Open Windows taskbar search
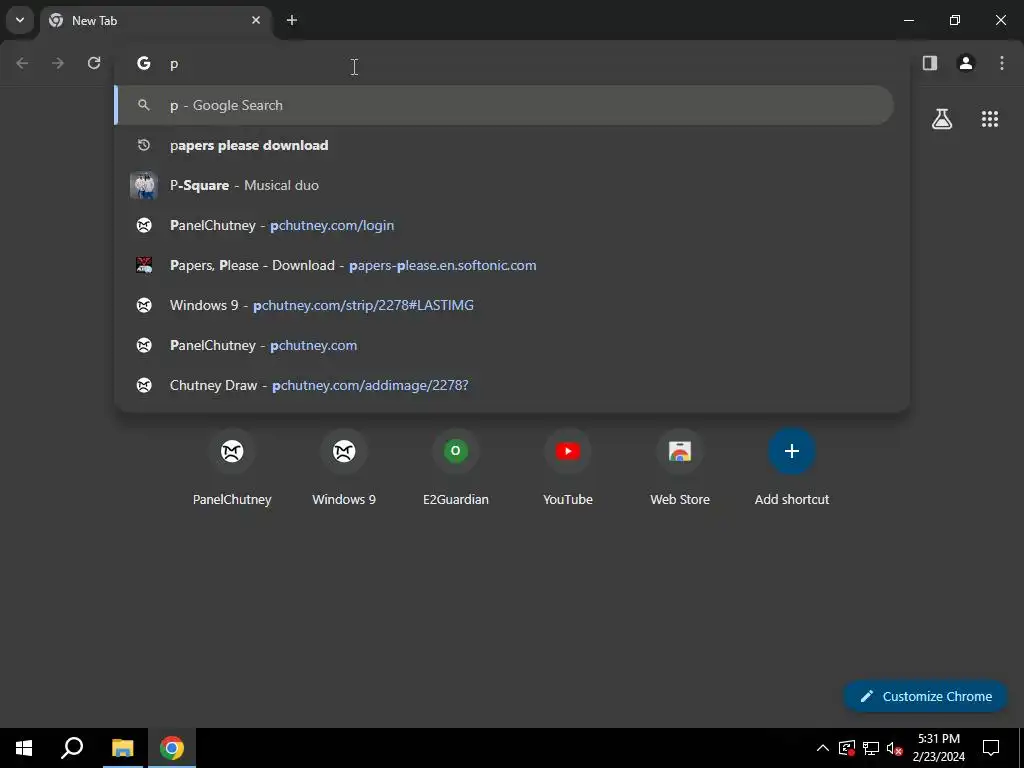 [72, 748]
